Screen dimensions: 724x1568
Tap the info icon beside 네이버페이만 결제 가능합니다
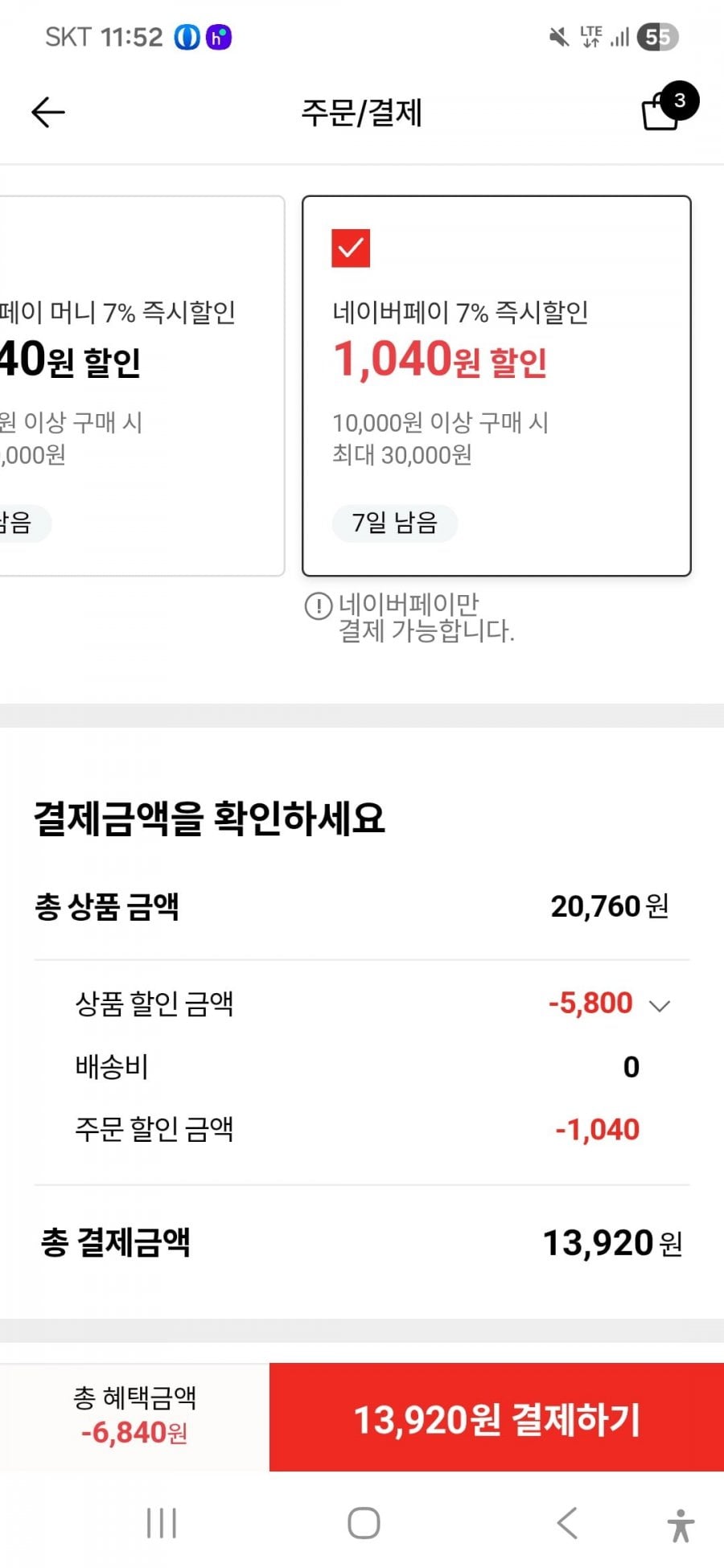tap(319, 606)
